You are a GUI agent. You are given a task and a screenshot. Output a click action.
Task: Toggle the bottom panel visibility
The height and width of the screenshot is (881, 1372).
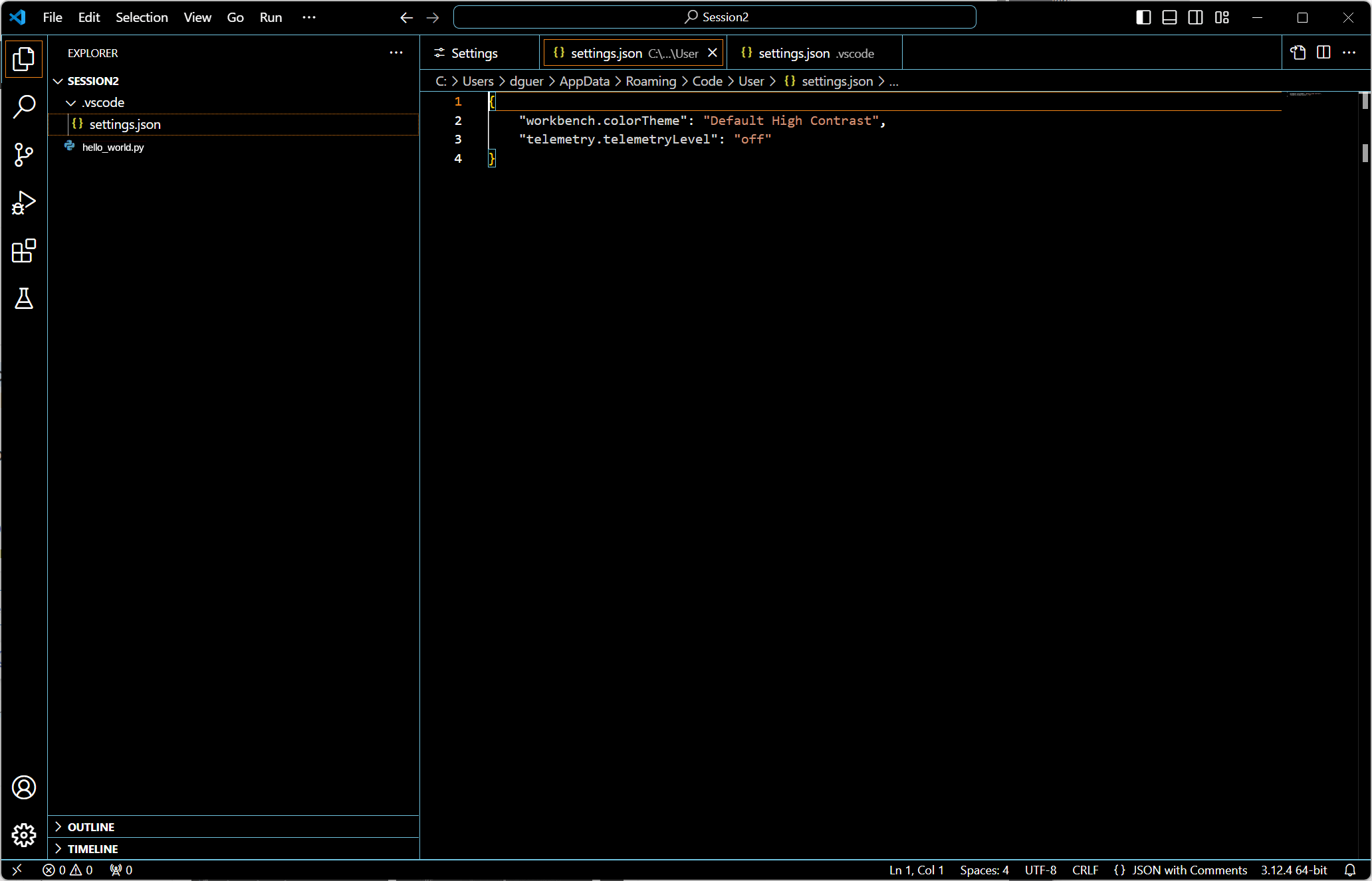tap(1169, 17)
